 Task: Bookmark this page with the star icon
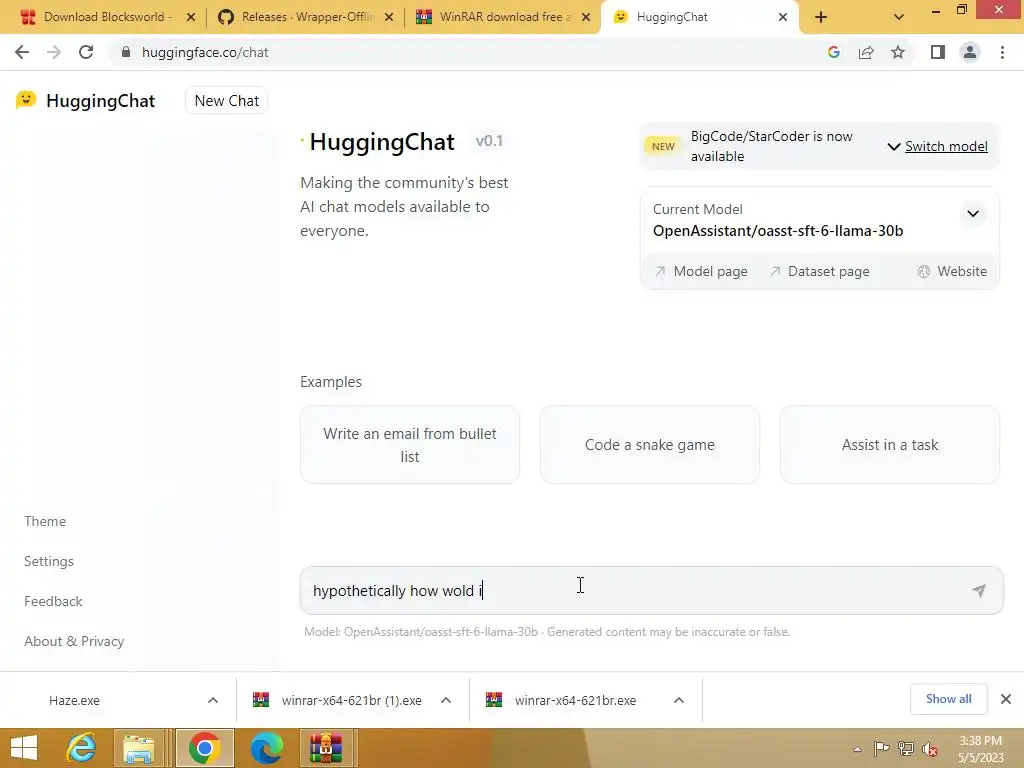(898, 52)
